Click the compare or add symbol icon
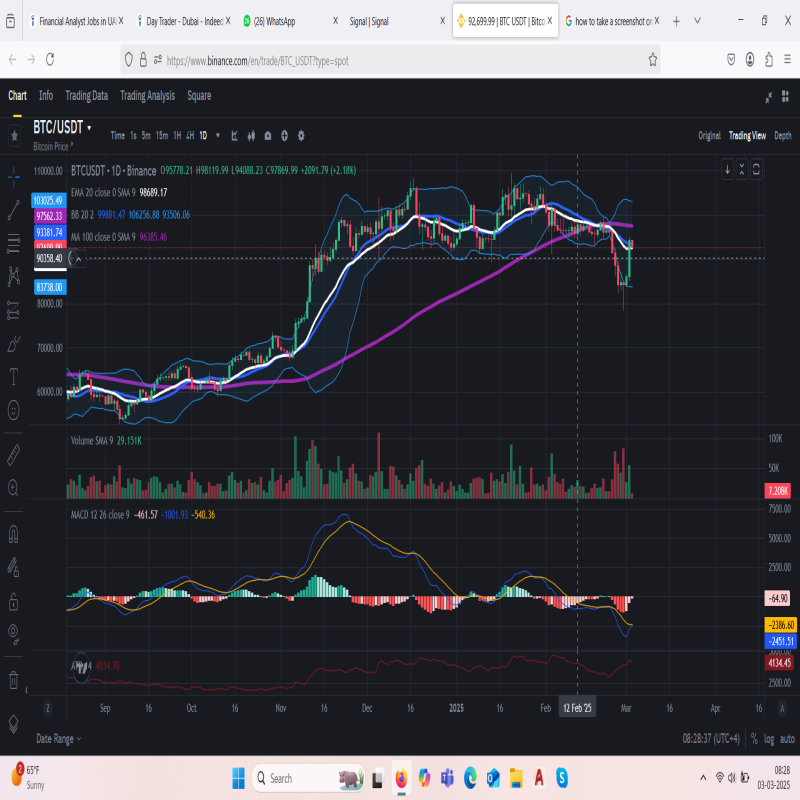 click(x=285, y=136)
